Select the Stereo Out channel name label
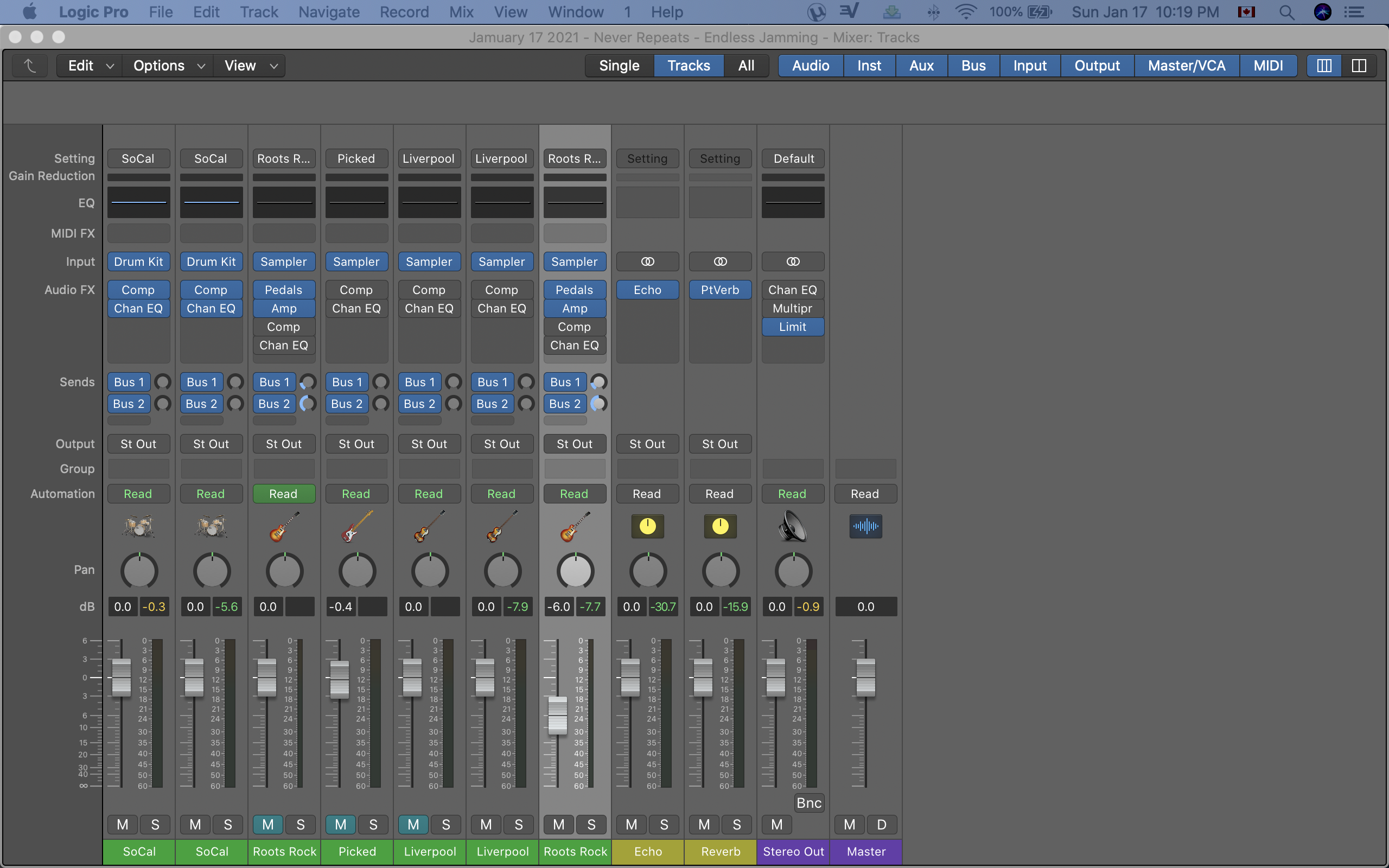The height and width of the screenshot is (868, 1389). 793,852
